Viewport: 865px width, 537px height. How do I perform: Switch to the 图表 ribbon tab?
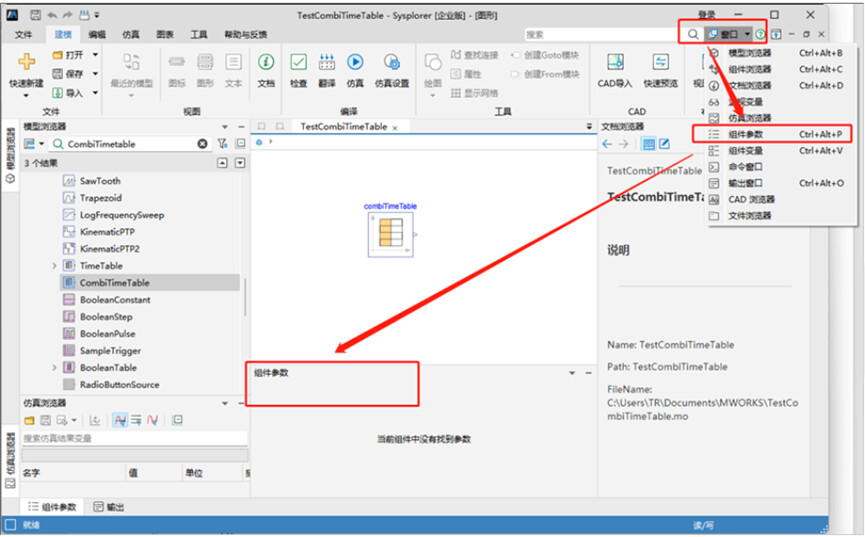tap(165, 34)
